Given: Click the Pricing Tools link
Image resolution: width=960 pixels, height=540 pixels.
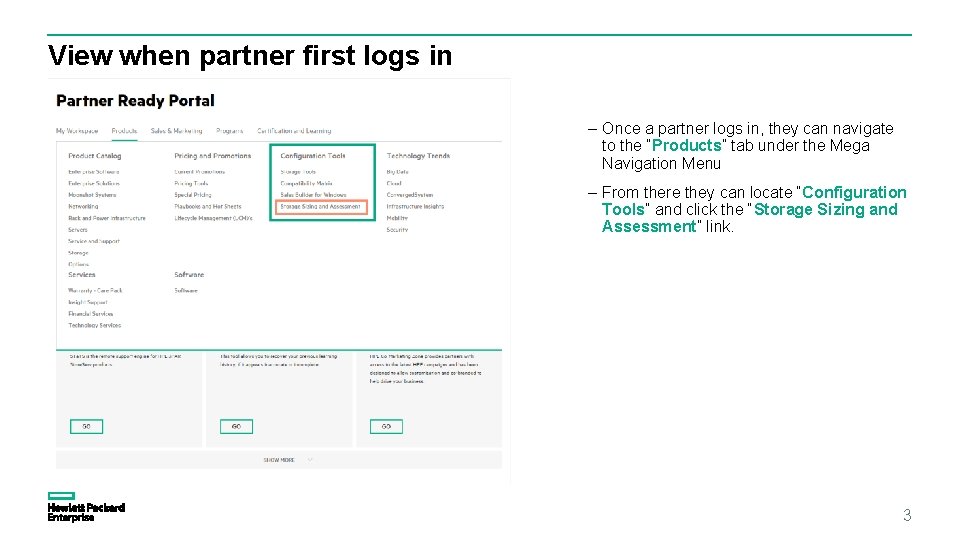Looking at the screenshot, I should 191,184.
